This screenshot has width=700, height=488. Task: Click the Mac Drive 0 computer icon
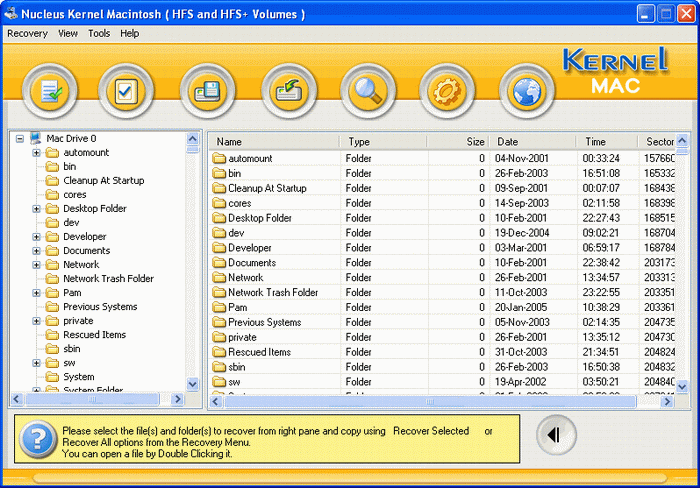tap(36, 138)
